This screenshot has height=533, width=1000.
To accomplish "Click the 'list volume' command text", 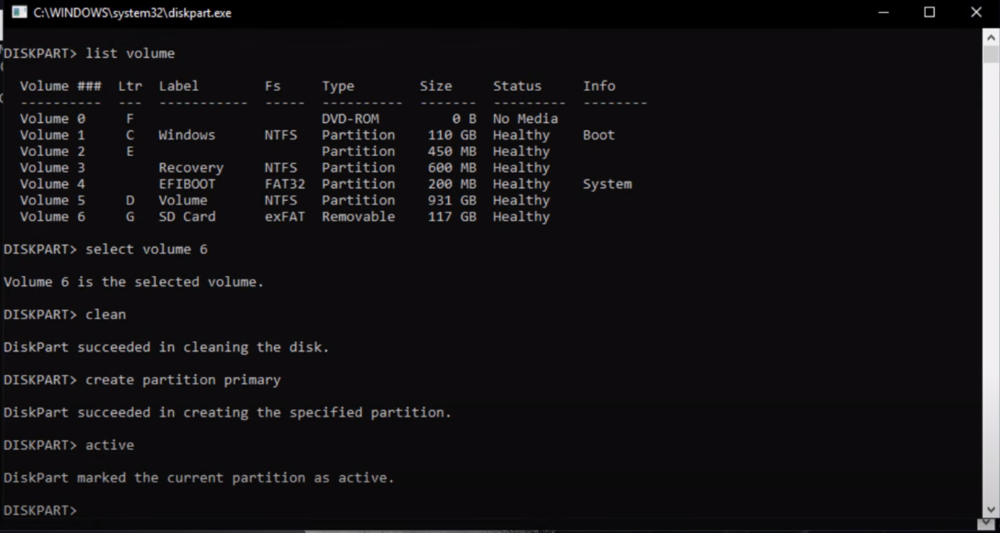I will [x=130, y=53].
